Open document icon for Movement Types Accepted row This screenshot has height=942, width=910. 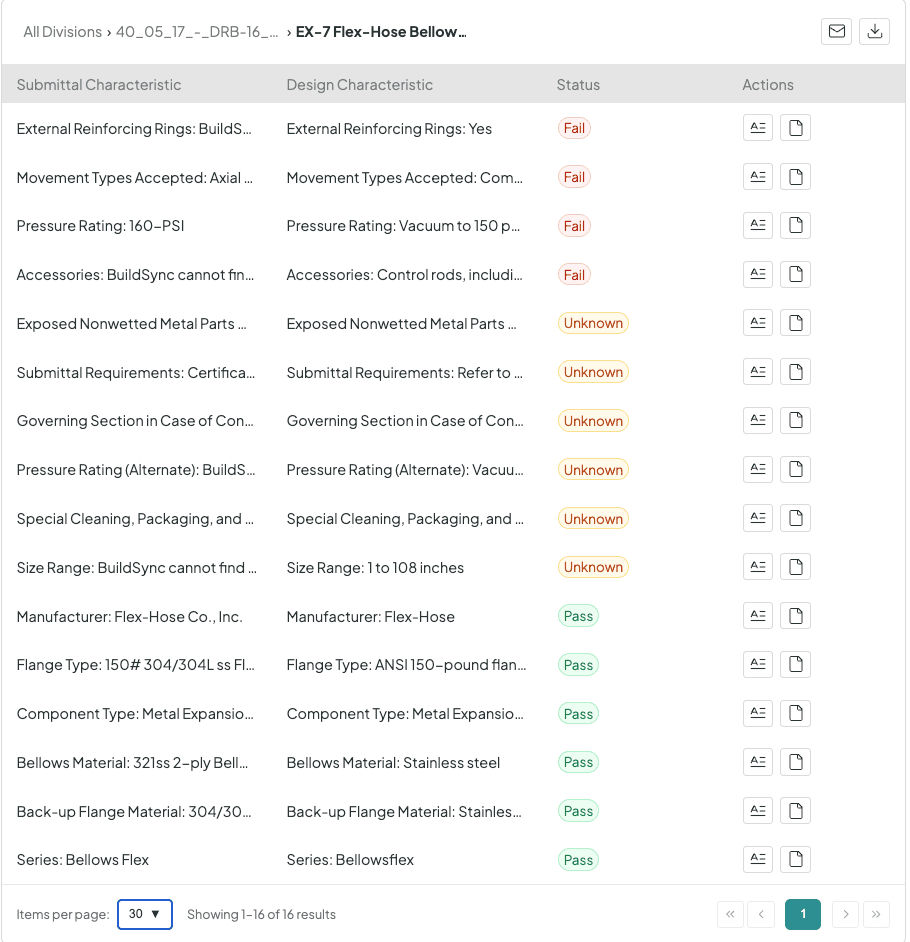(795, 177)
